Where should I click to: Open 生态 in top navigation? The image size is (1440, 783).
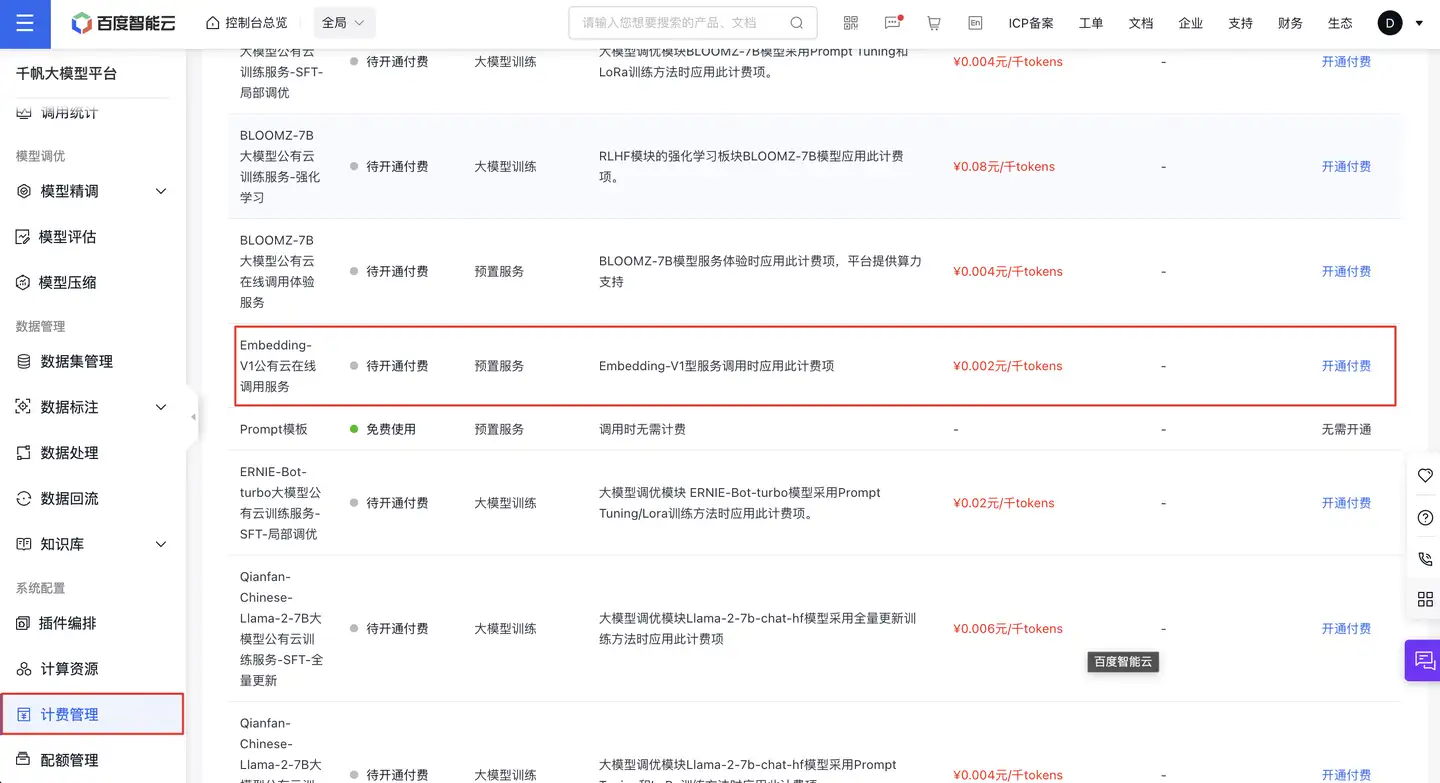coord(1340,23)
